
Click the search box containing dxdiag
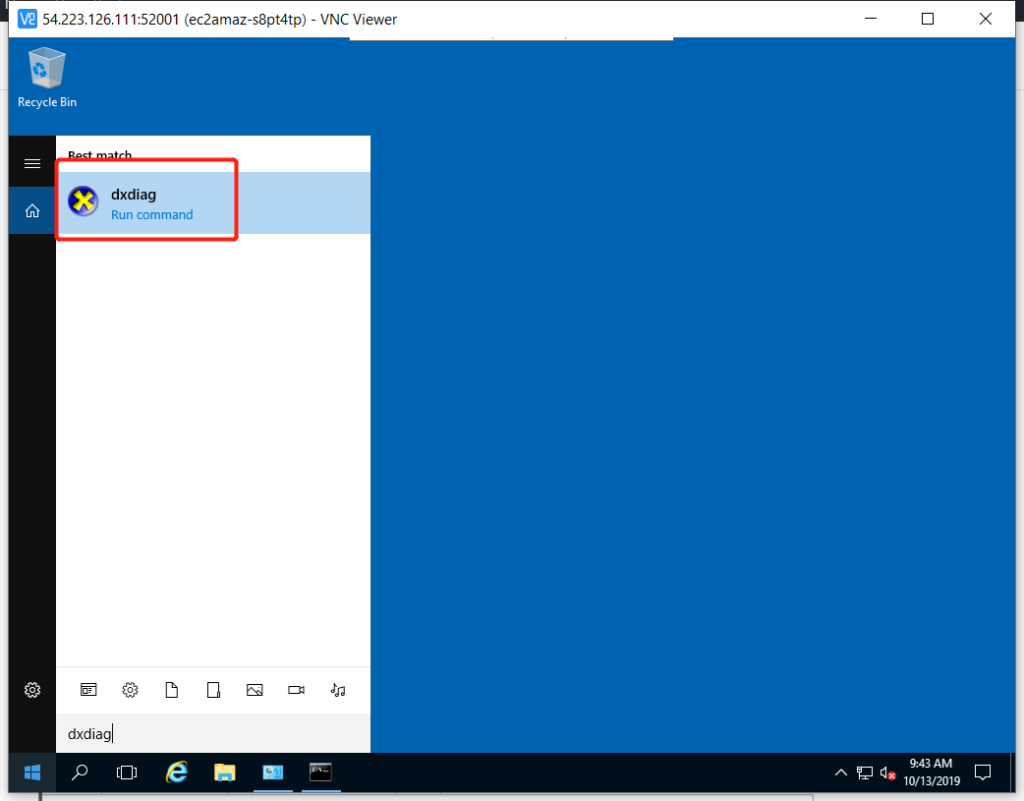[212, 734]
